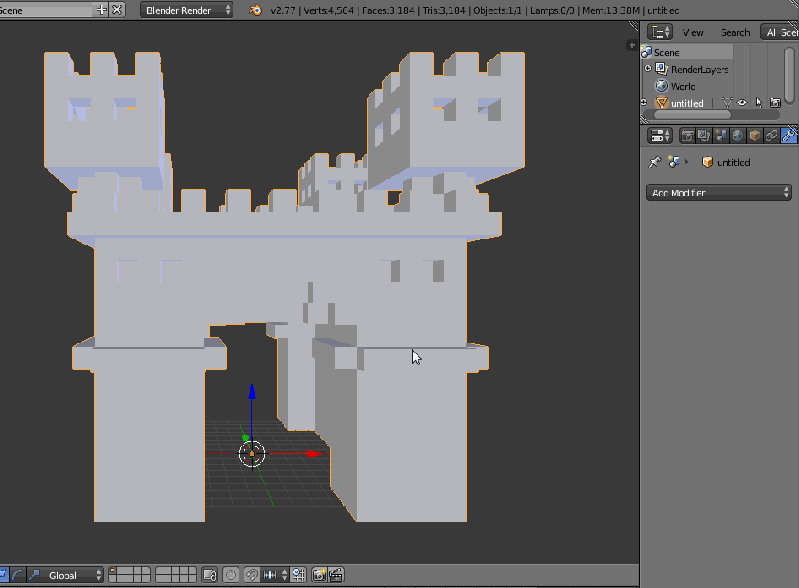Switch to Render Layers properties tab

(704, 136)
